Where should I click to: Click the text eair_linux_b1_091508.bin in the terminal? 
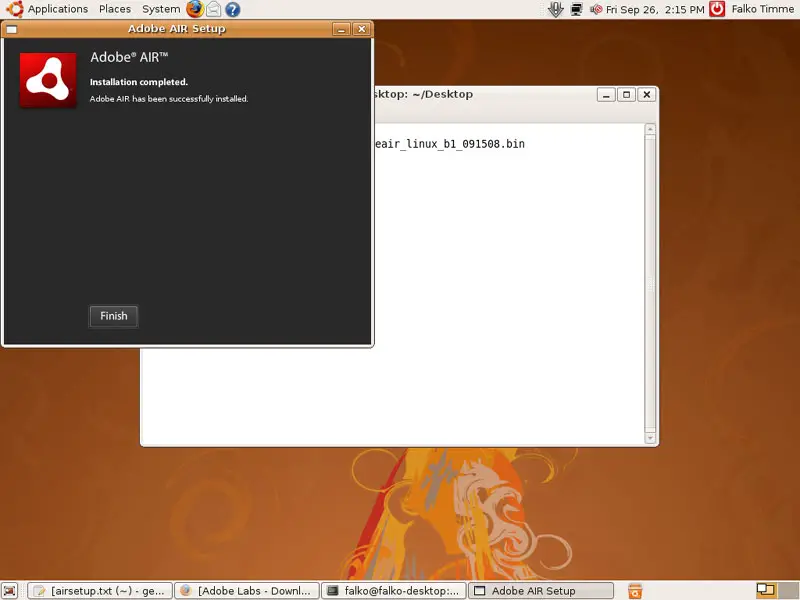(449, 144)
